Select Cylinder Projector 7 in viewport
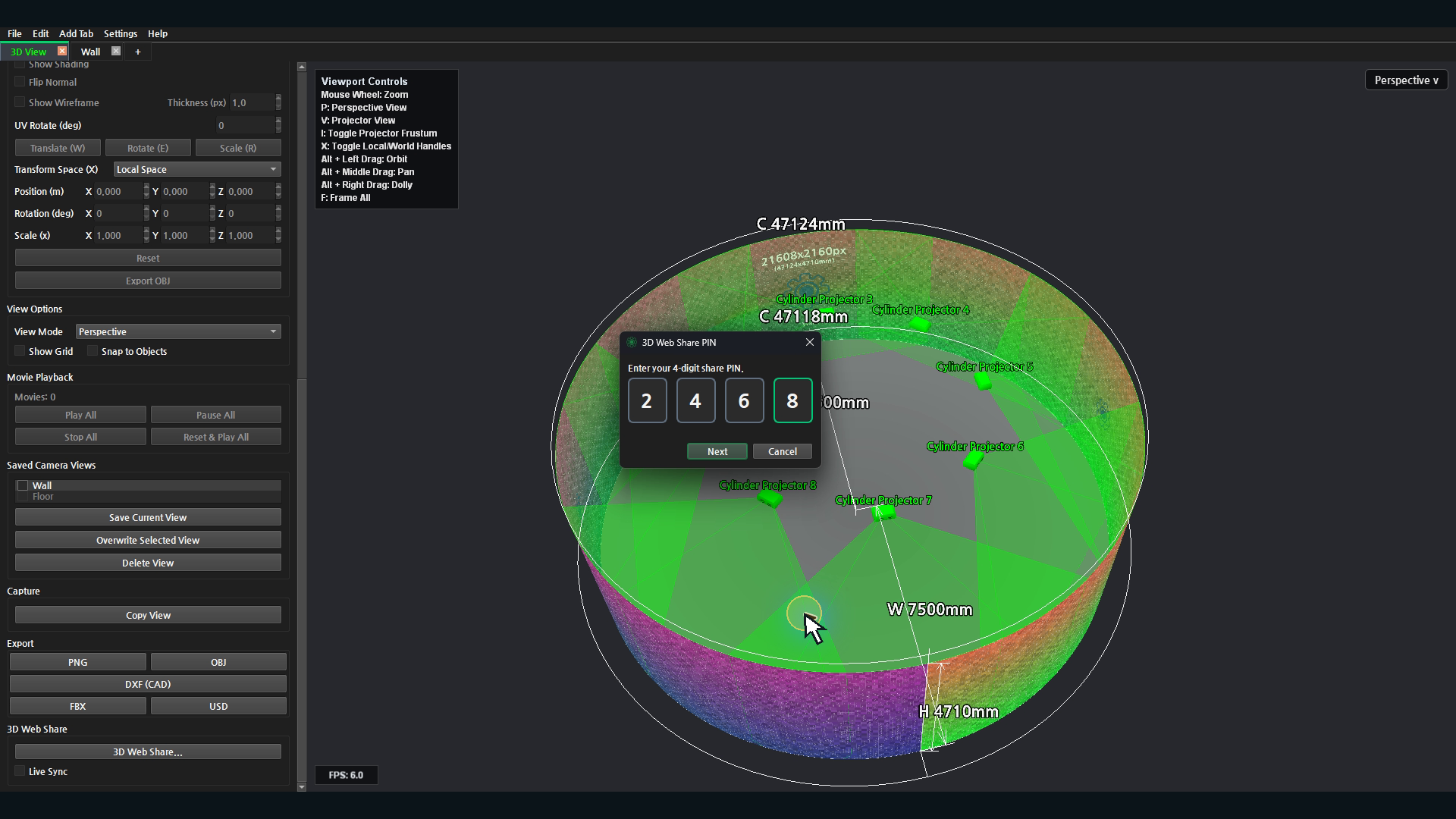 pos(884,513)
